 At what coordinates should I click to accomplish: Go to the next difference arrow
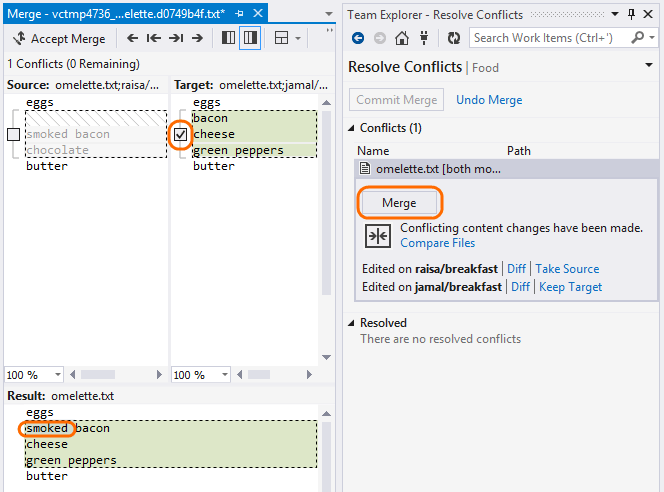(x=197, y=39)
